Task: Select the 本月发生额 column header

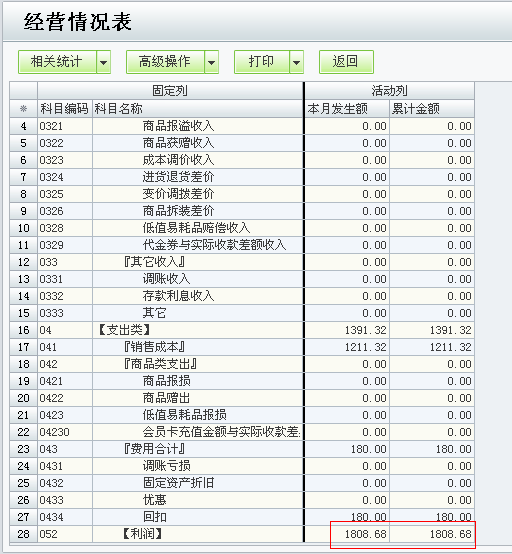Action: 347,108
